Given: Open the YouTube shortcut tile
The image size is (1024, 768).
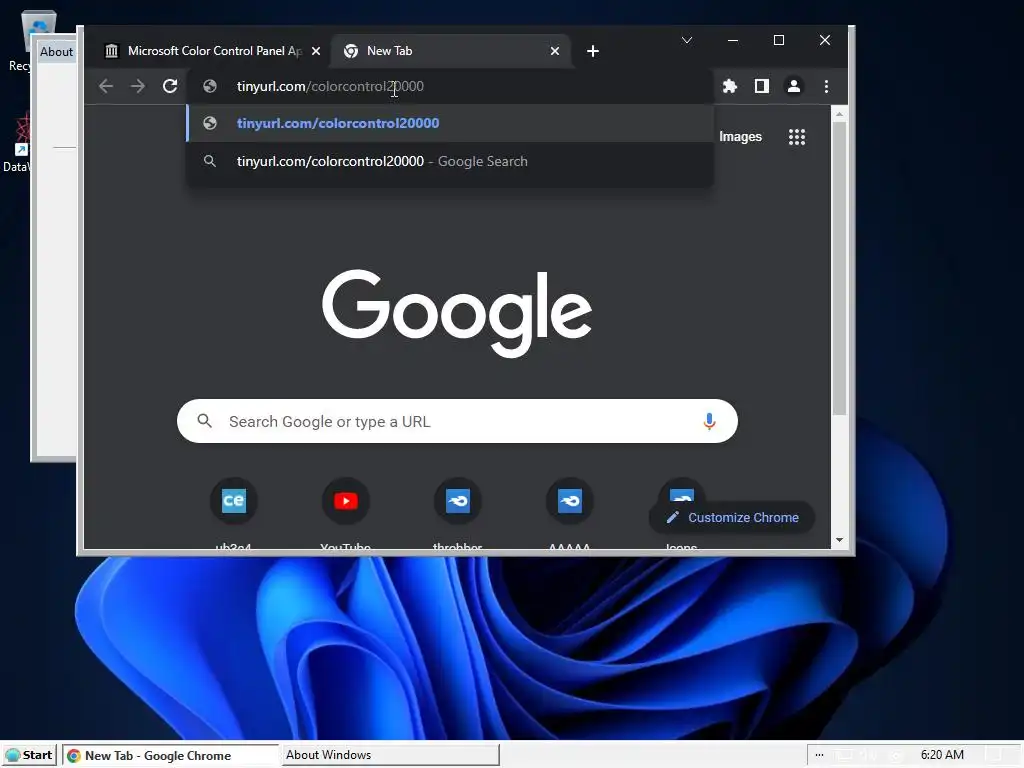Looking at the screenshot, I should pos(345,501).
